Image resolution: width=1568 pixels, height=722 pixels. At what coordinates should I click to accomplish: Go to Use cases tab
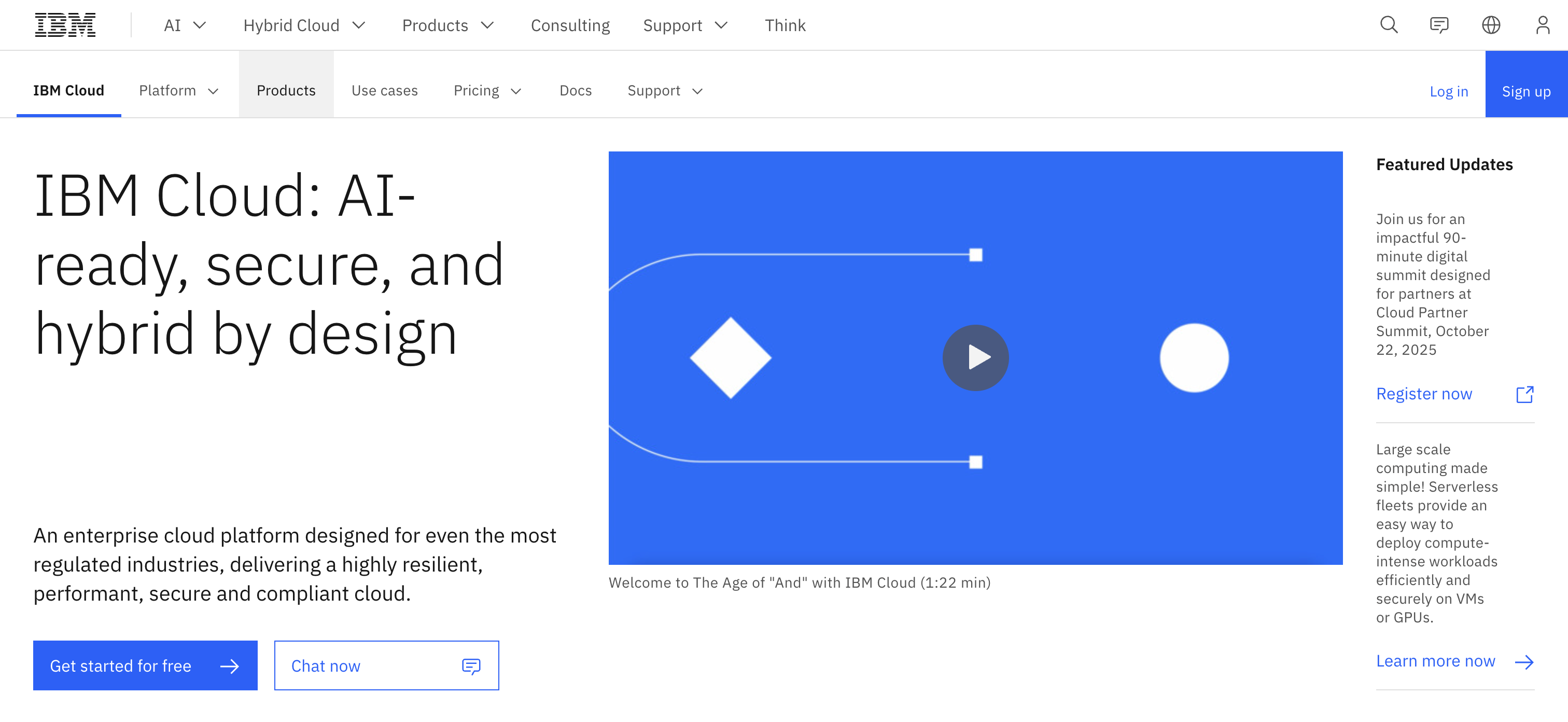pos(385,91)
